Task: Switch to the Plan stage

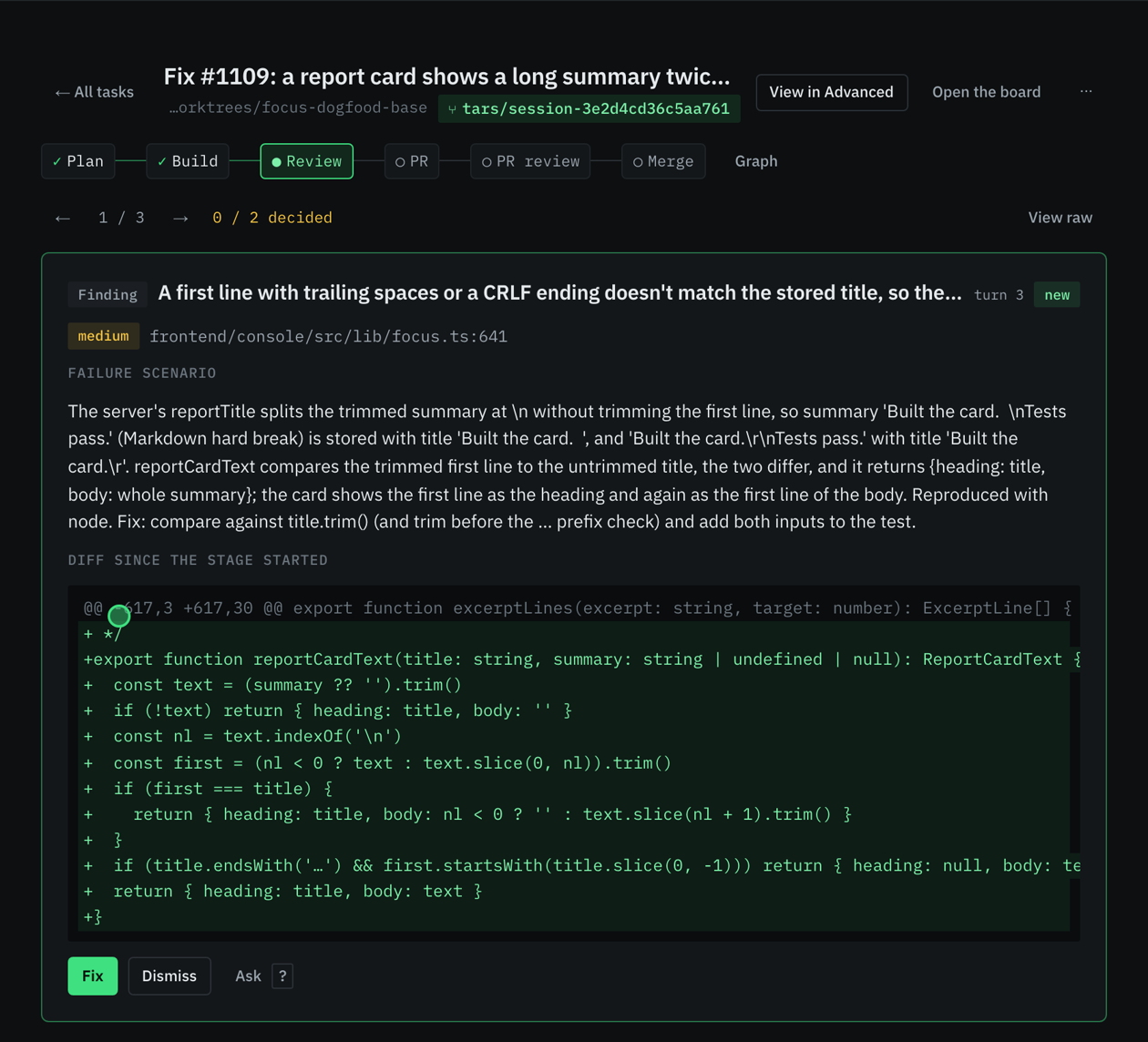Action: click(78, 161)
